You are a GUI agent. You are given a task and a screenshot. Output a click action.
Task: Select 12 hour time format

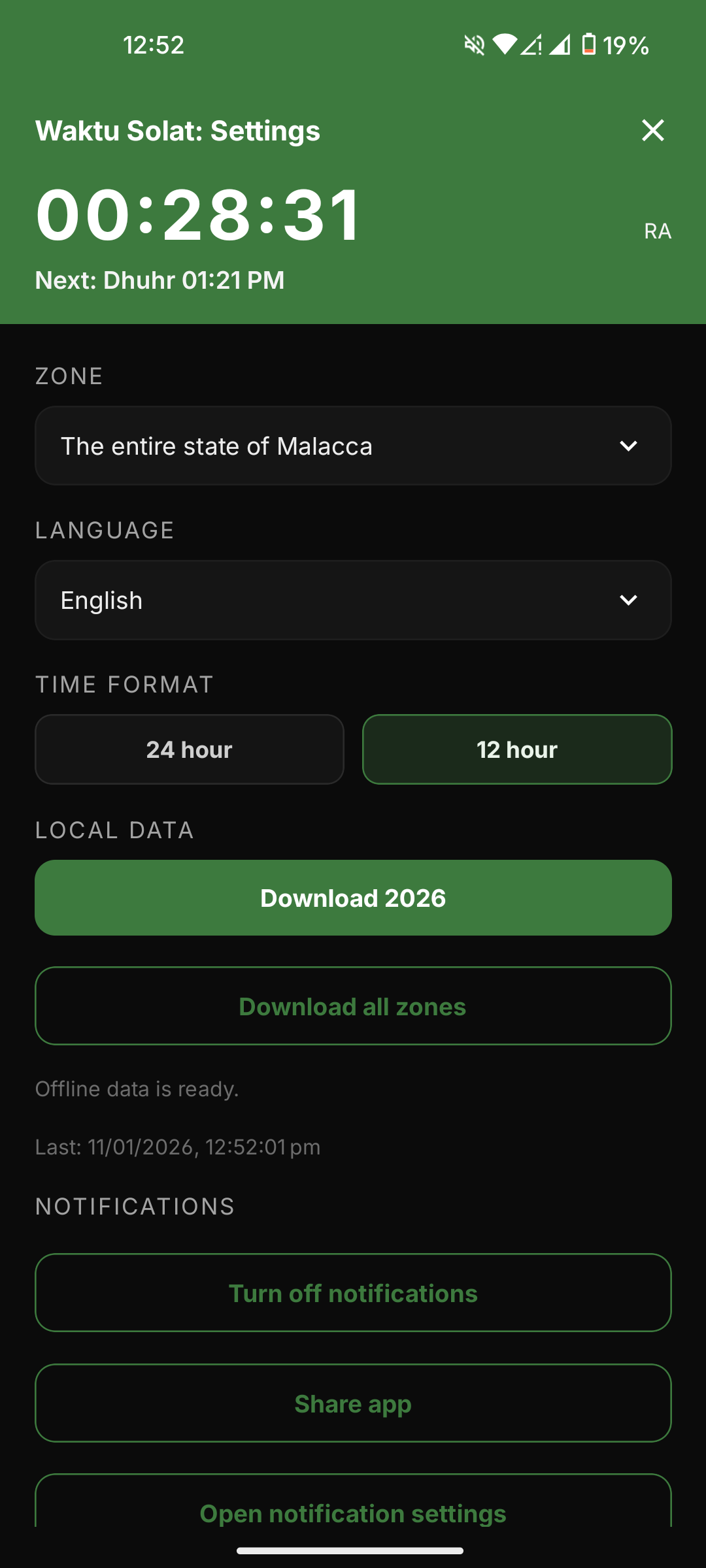pos(517,749)
